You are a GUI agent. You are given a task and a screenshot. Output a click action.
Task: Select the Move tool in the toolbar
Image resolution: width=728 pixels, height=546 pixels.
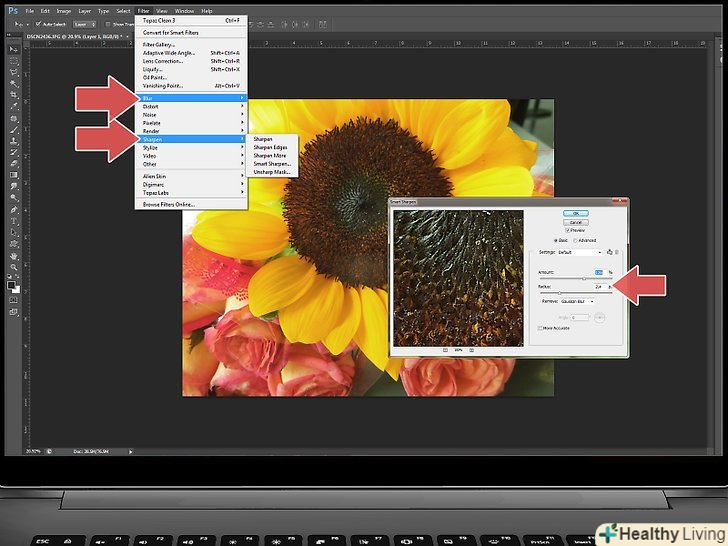(x=14, y=49)
